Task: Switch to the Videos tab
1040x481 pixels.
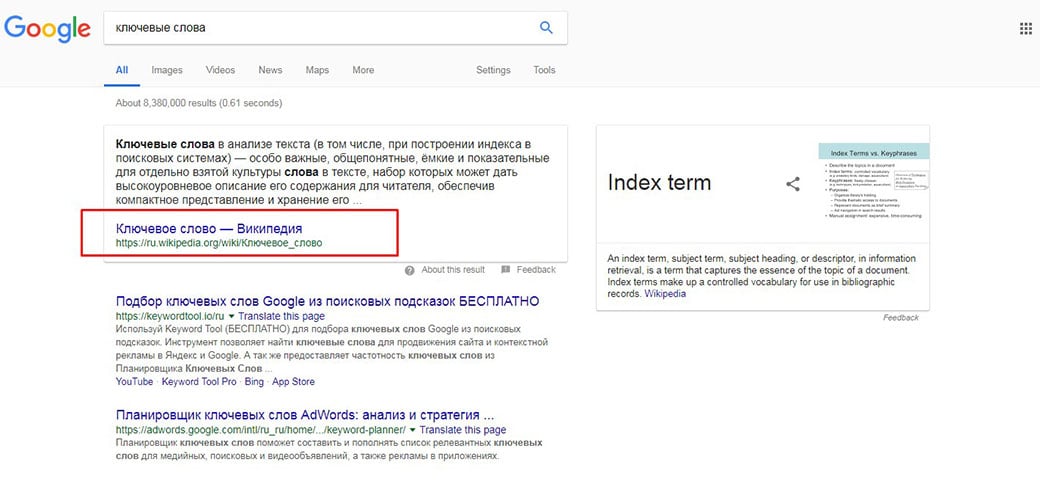Action: [x=220, y=70]
